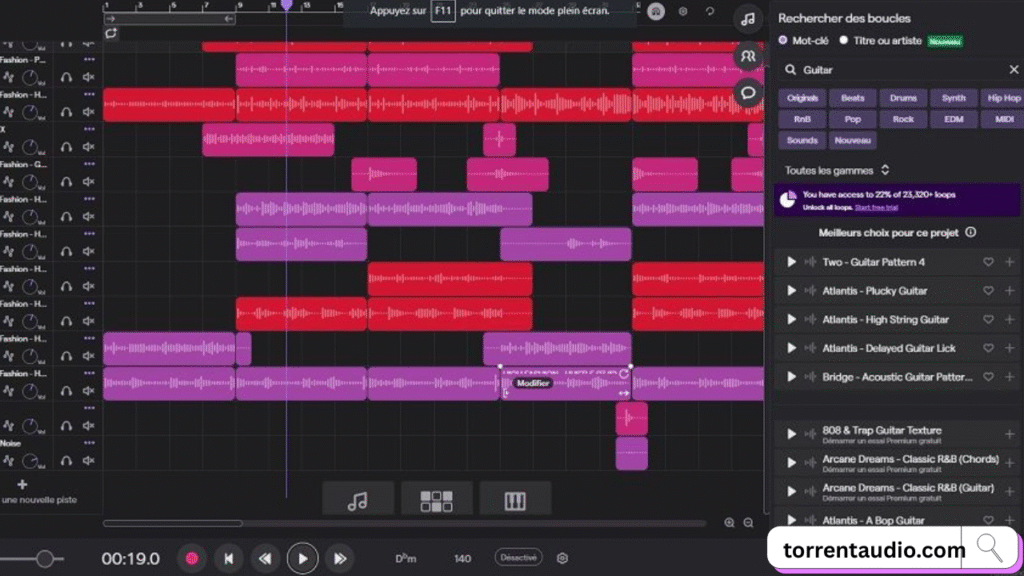Click the Start free trial link

pos(877,206)
